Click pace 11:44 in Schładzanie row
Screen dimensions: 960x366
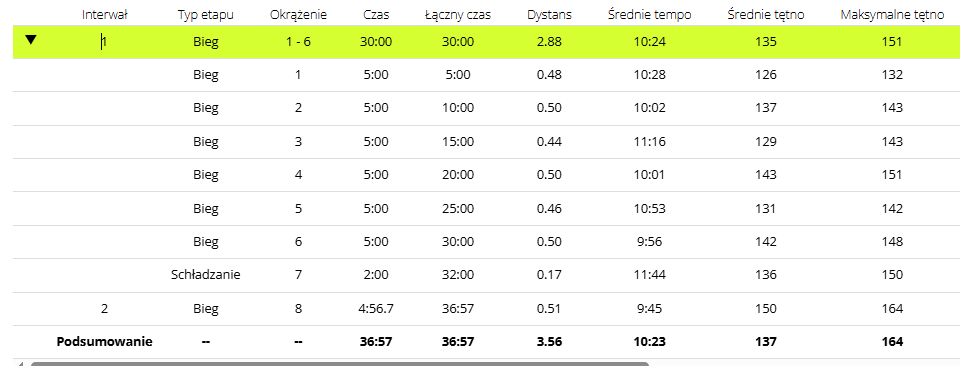coord(650,275)
